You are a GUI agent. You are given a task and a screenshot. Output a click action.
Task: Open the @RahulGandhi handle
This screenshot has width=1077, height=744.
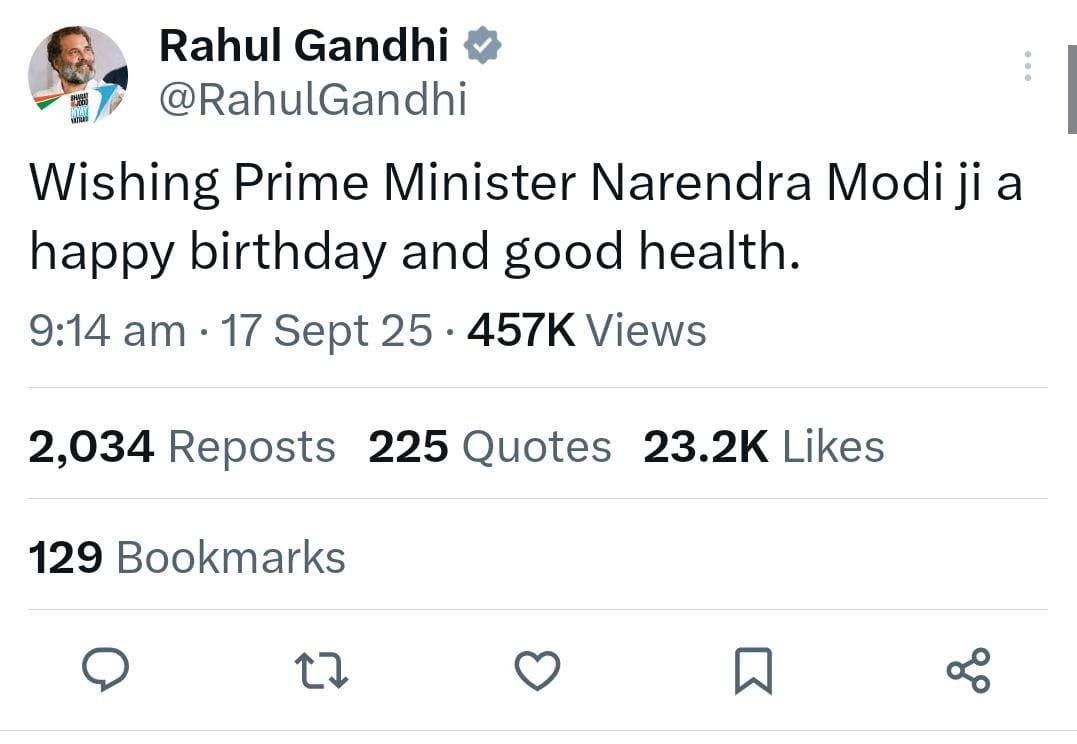point(313,100)
